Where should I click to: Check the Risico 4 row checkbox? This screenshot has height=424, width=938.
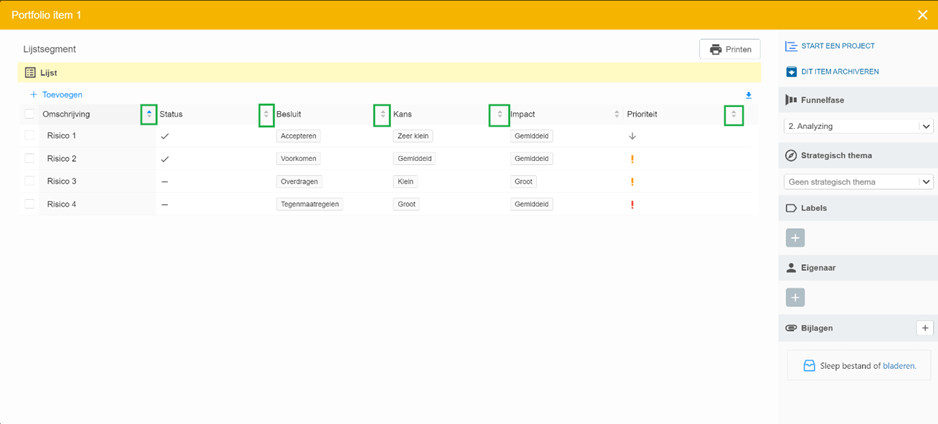29,204
